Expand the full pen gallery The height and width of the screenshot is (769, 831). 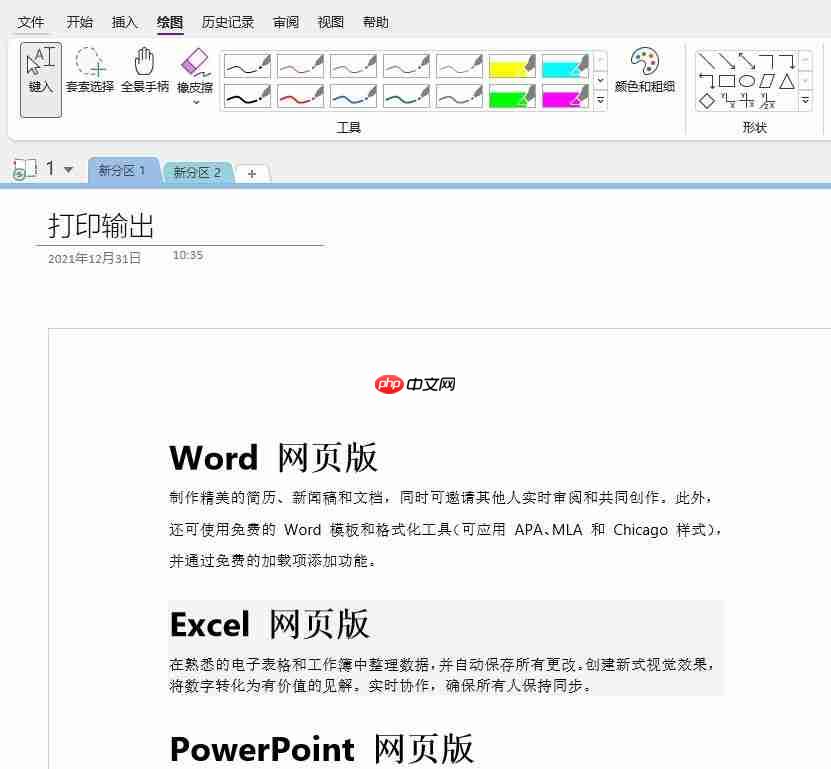click(600, 100)
